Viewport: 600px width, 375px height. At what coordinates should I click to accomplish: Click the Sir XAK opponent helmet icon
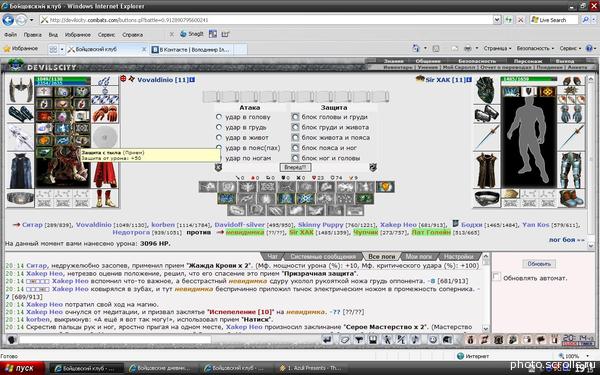(x=486, y=90)
